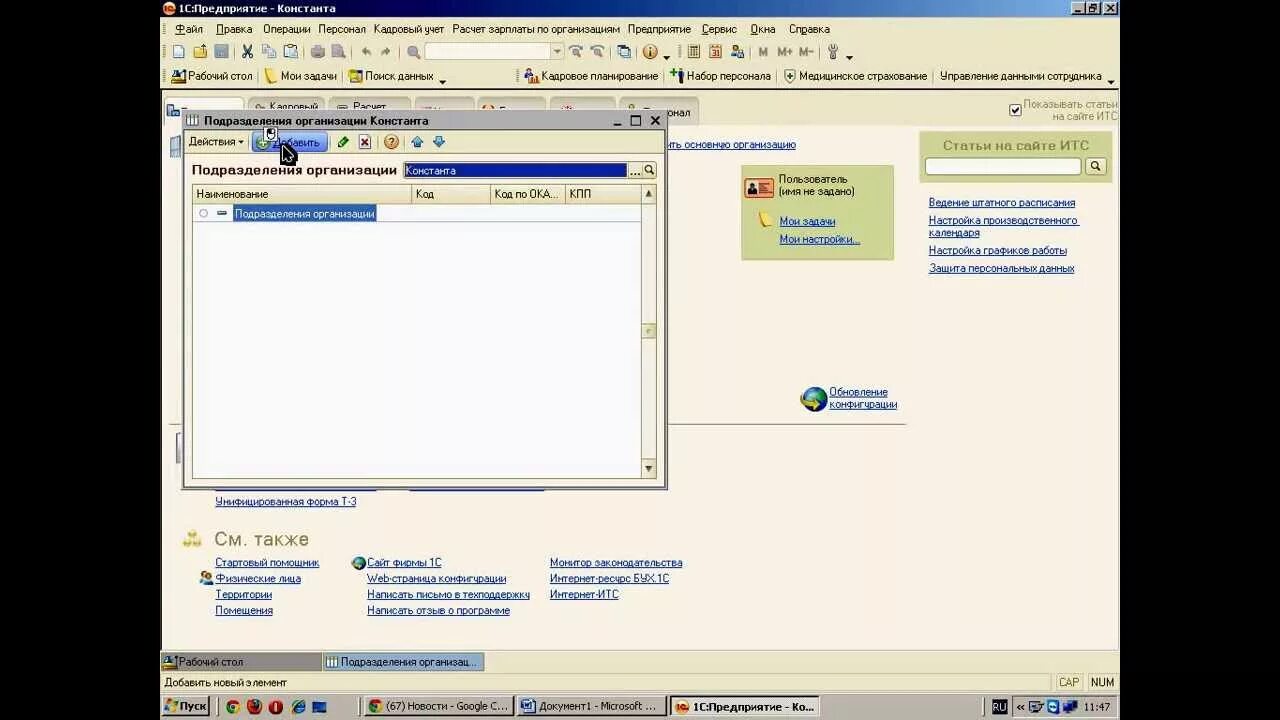Screen dimensions: 1280x720
Task: Switch to Google Chrome Новости in taskbar
Action: (x=439, y=706)
